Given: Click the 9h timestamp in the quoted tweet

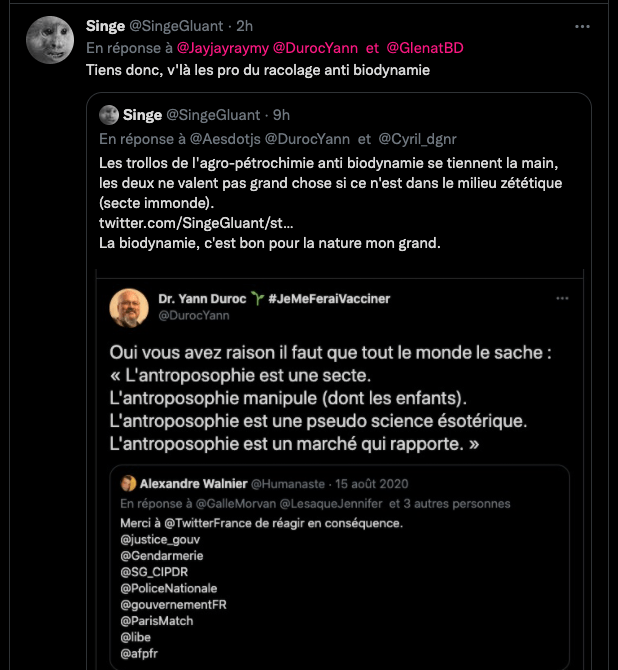Looking at the screenshot, I should [281, 115].
